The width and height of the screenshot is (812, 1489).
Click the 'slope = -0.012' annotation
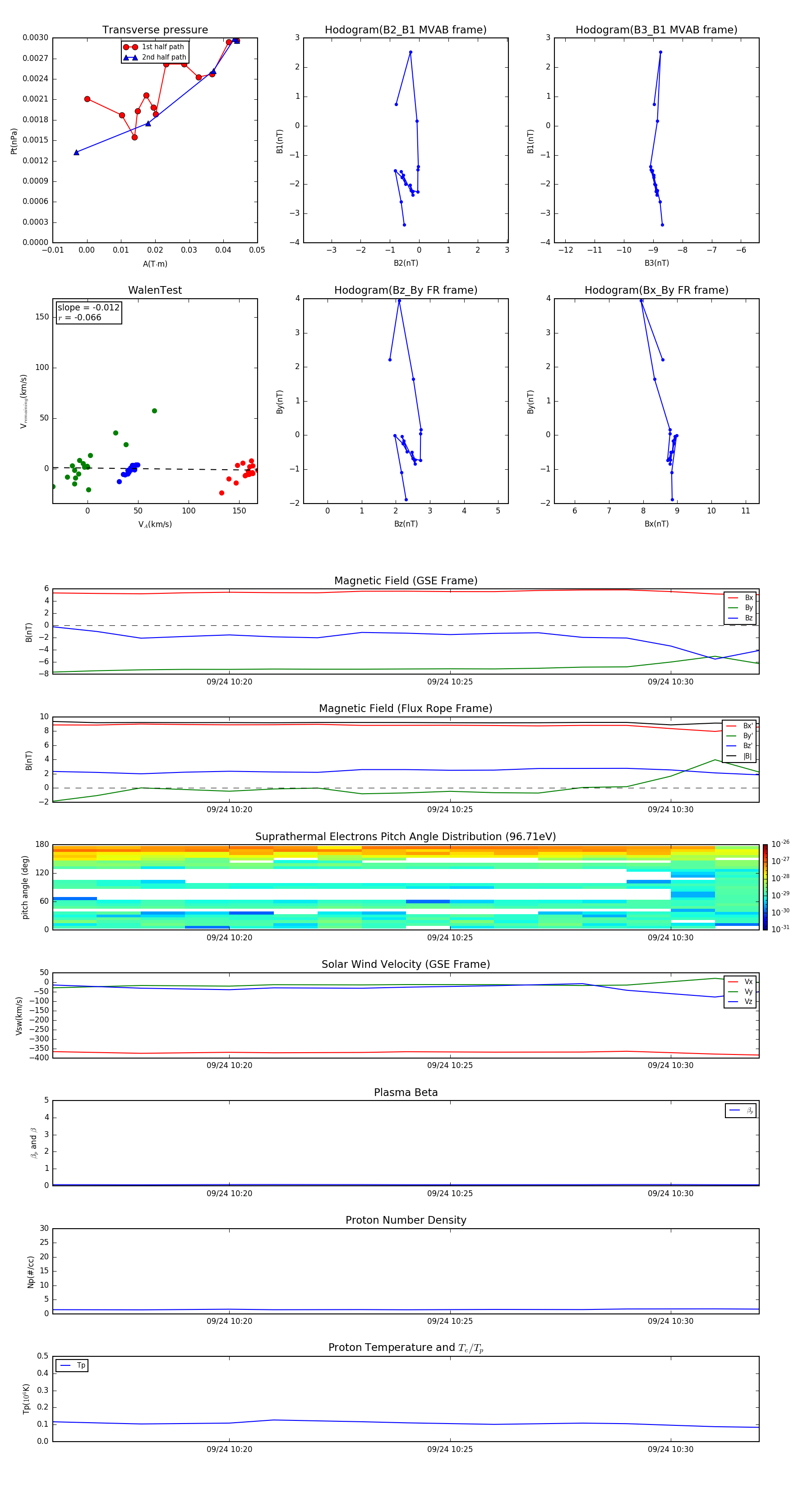click(x=88, y=308)
